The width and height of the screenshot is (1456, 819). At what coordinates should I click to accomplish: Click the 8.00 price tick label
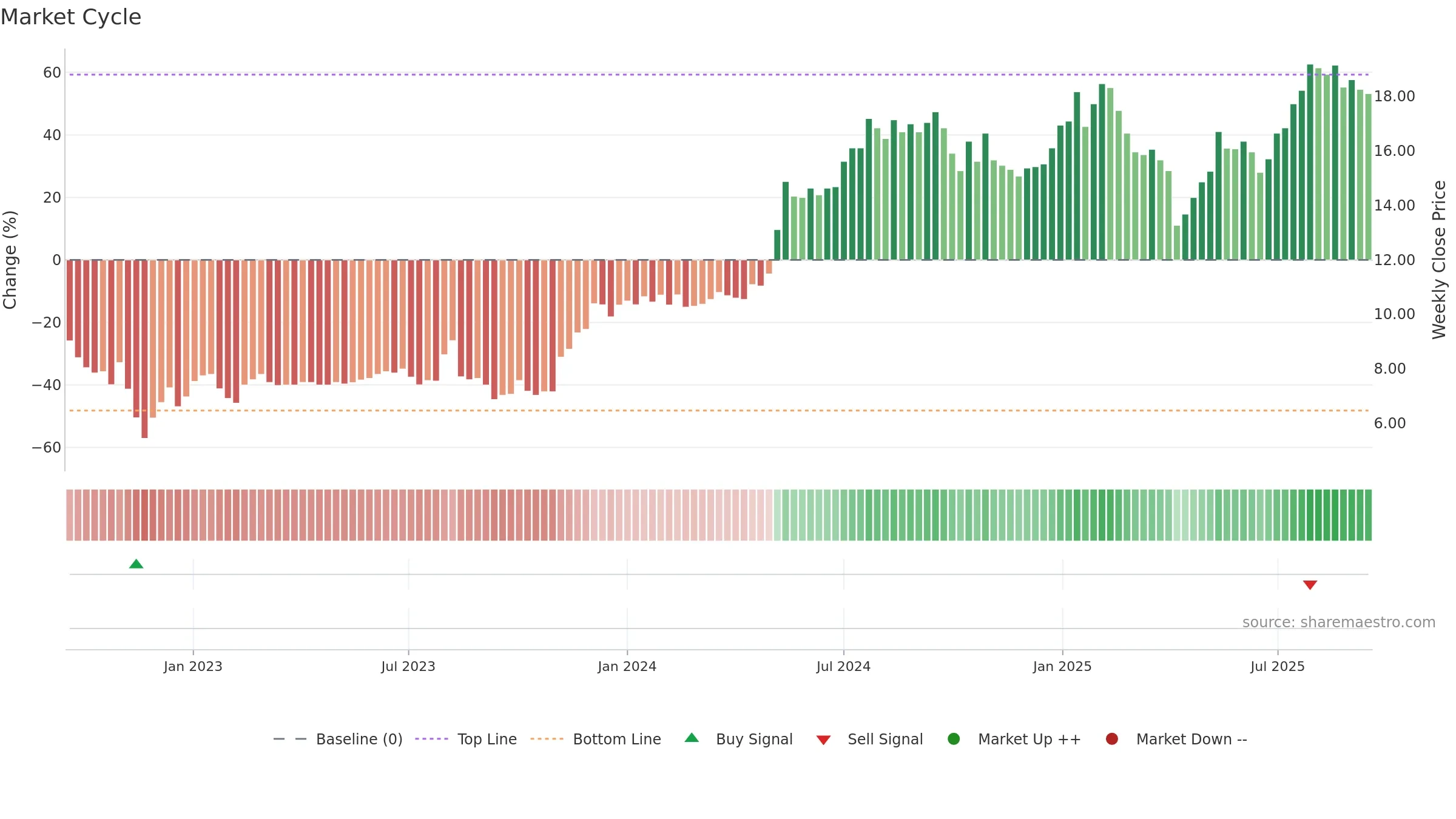point(1390,369)
